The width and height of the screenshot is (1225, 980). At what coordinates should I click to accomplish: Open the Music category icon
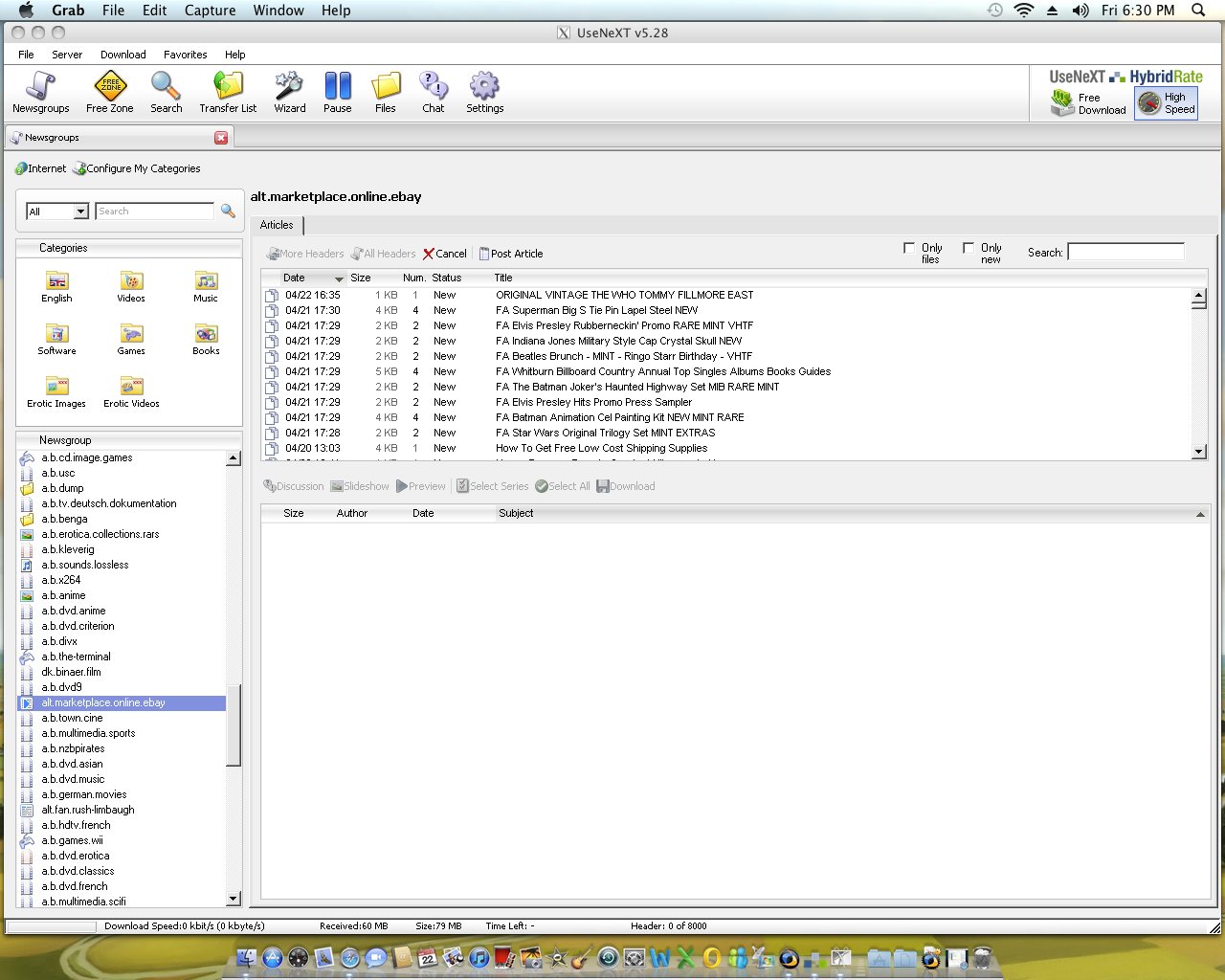206,280
